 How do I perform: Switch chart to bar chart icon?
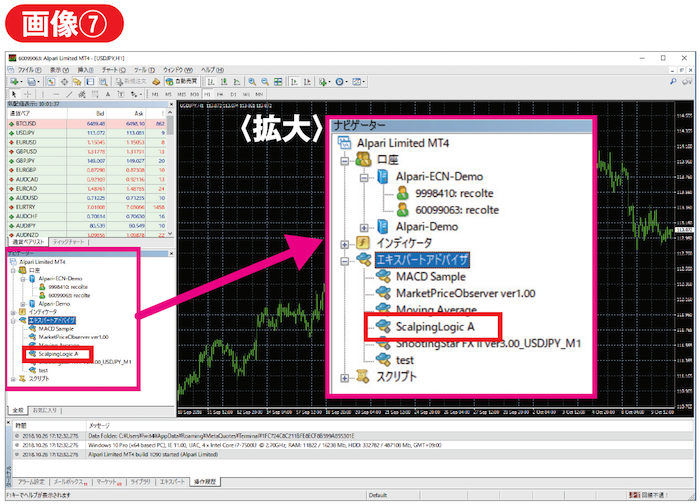[x=211, y=82]
